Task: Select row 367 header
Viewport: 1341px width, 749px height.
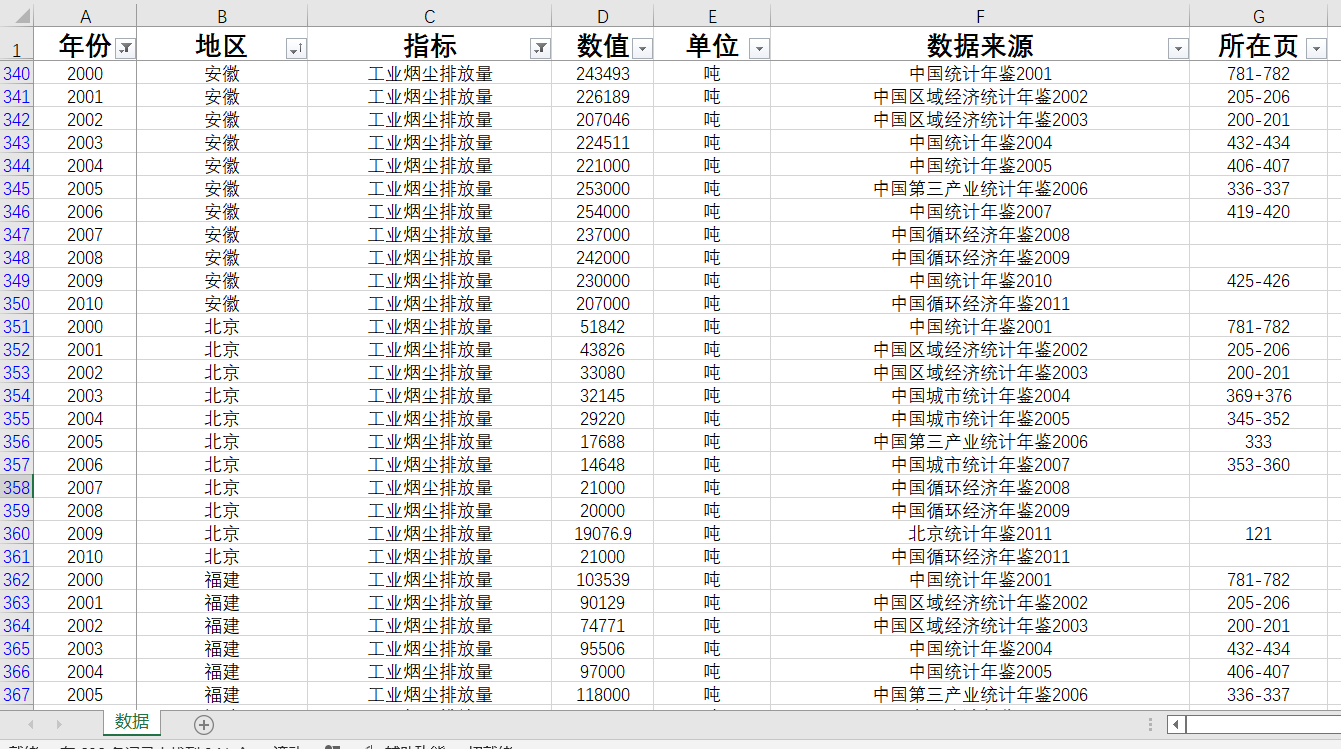Action: (x=16, y=695)
